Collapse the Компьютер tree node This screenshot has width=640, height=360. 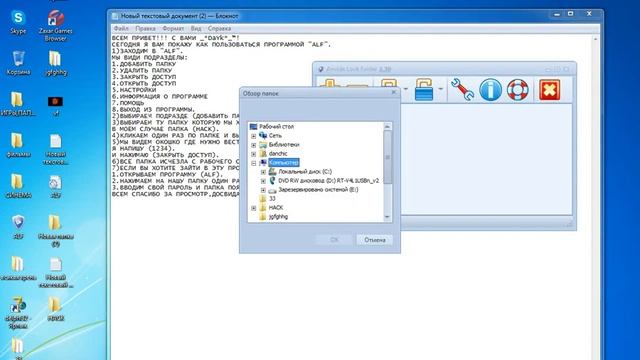tap(253, 163)
